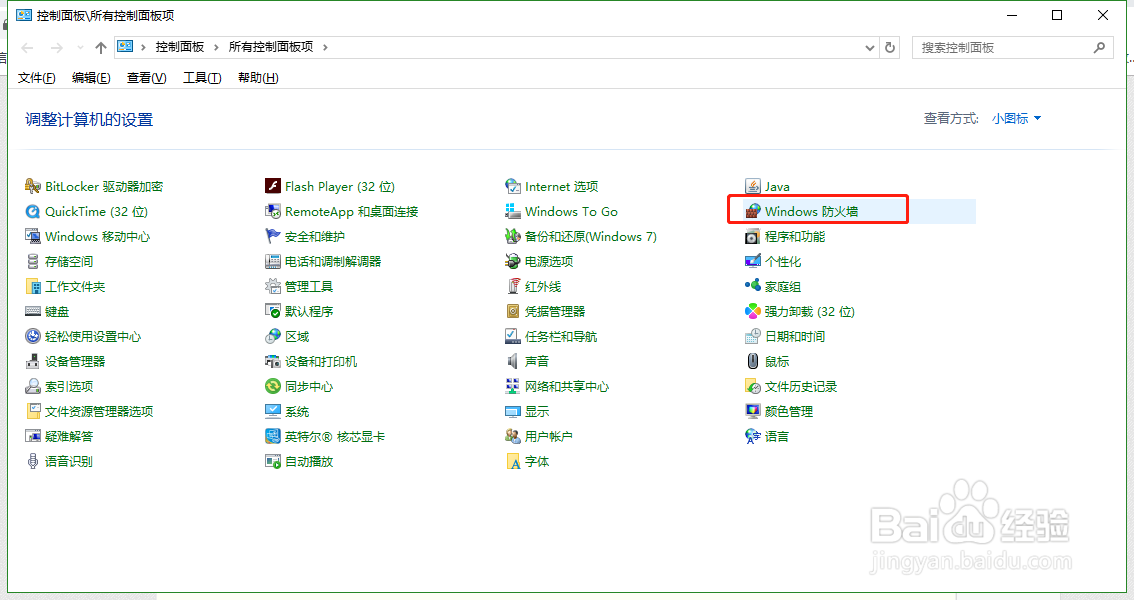Click the 凭据管理器 icon
1134x600 pixels.
[513, 312]
